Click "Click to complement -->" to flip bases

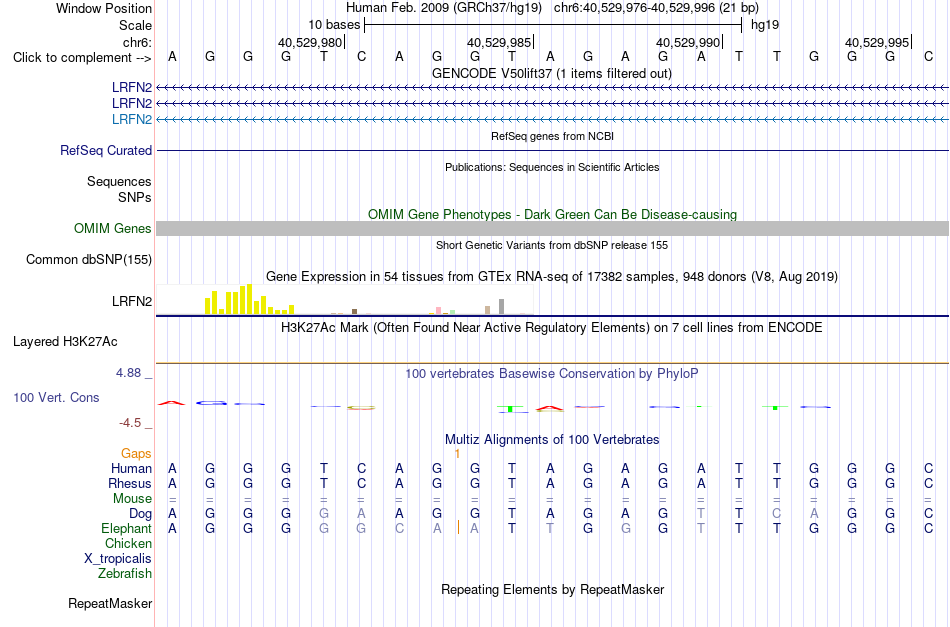click(x=82, y=58)
